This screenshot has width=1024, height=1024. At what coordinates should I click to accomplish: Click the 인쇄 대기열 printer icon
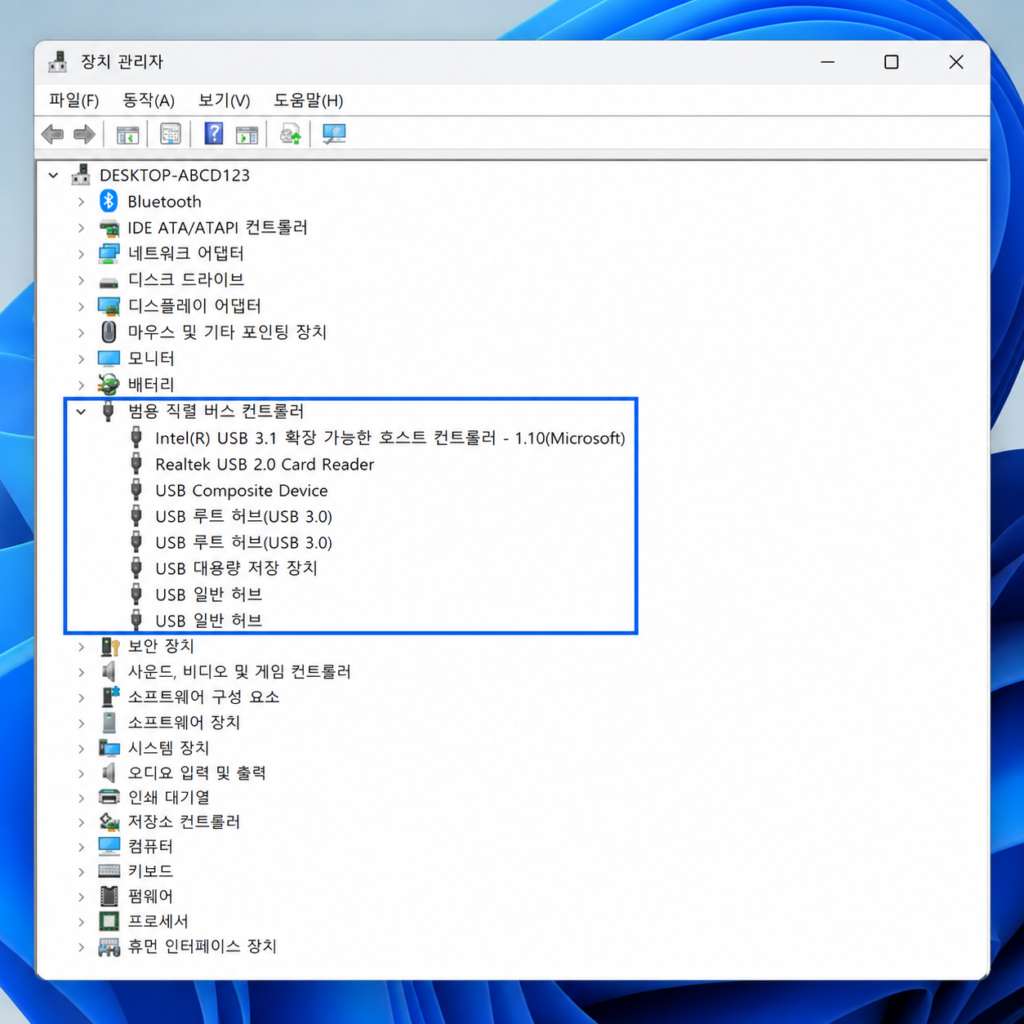[x=109, y=797]
